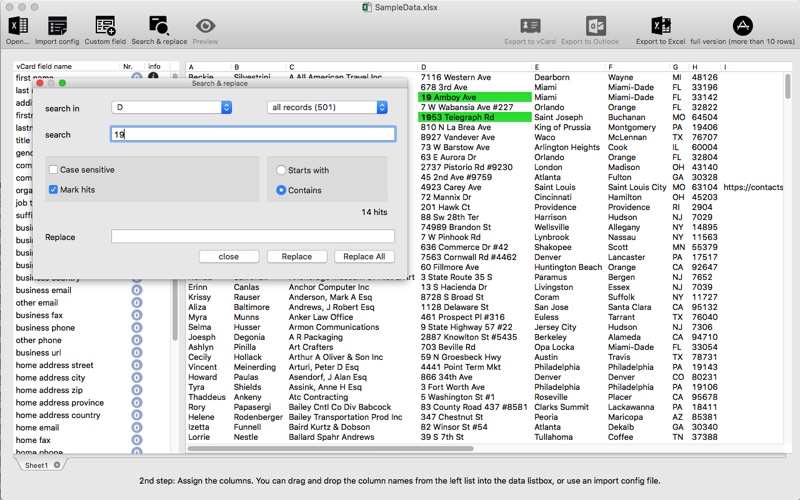Click the Export to vCard icon
The height and width of the screenshot is (500, 800).
coord(530,26)
